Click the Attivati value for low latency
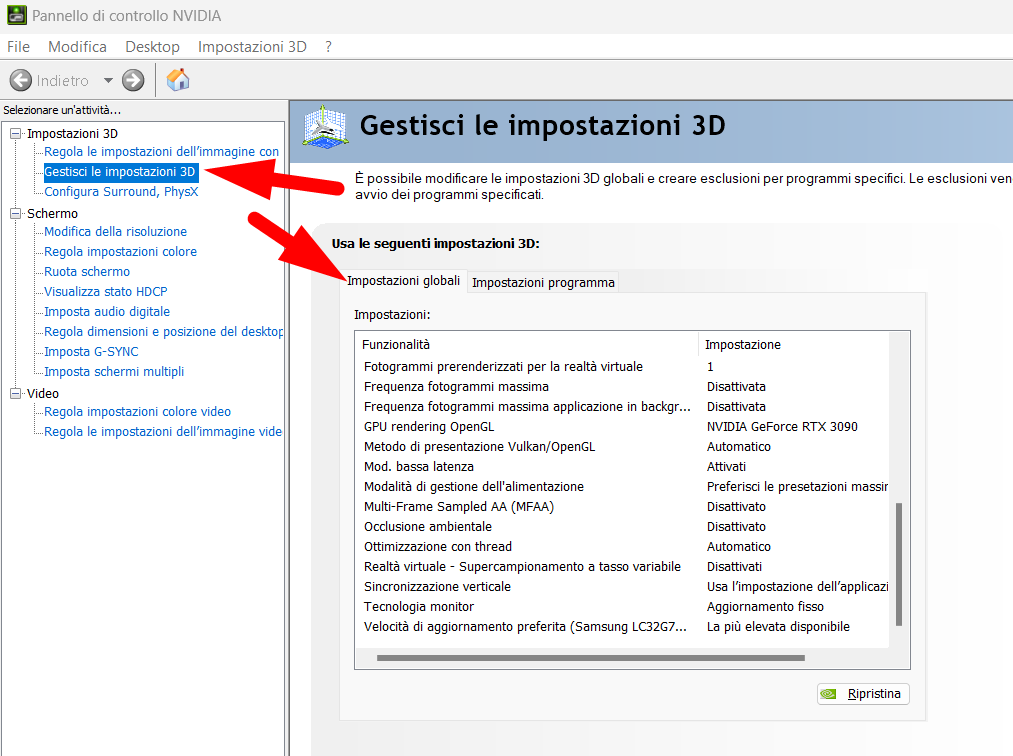 [x=726, y=467]
